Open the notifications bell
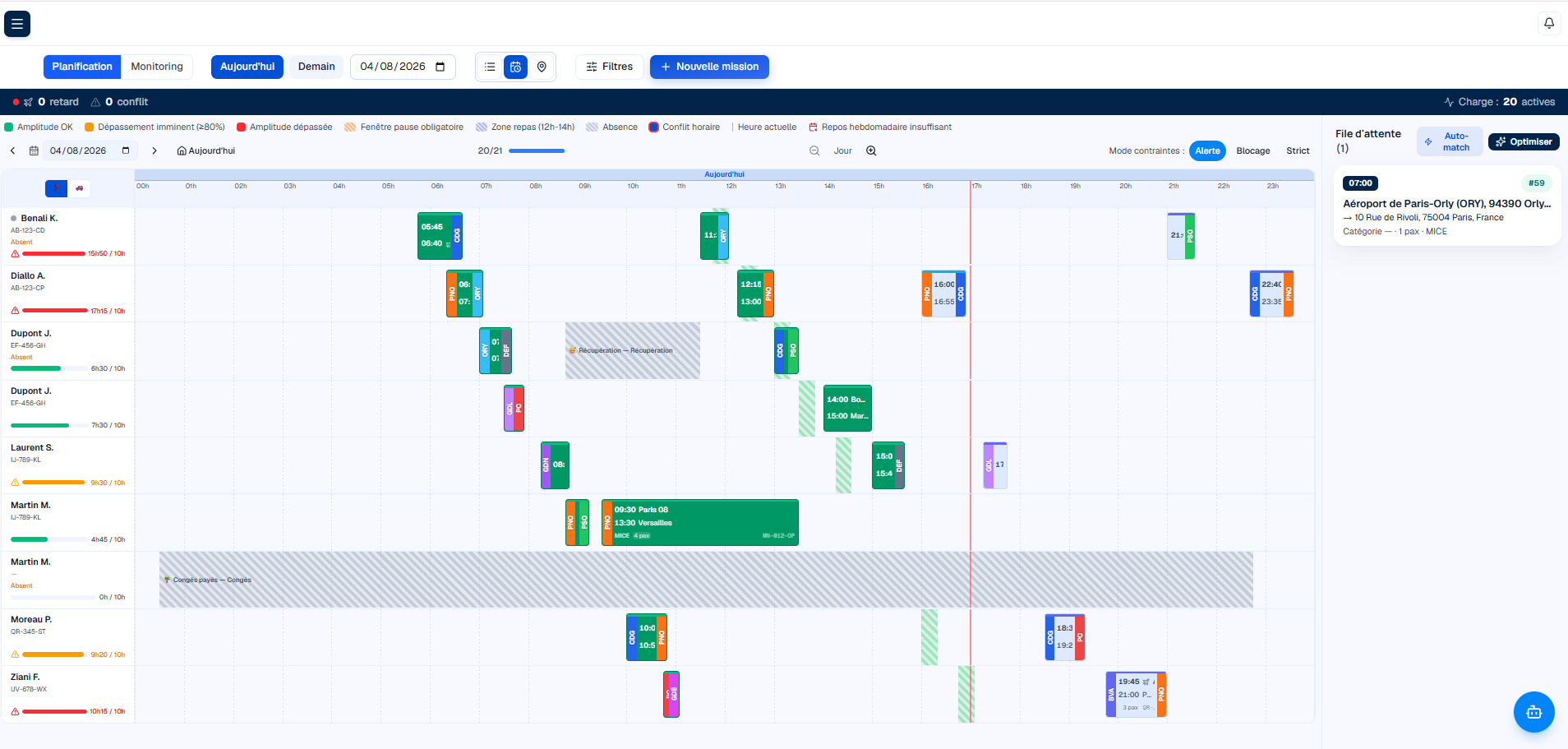Image resolution: width=1568 pixels, height=749 pixels. pos(1548,23)
